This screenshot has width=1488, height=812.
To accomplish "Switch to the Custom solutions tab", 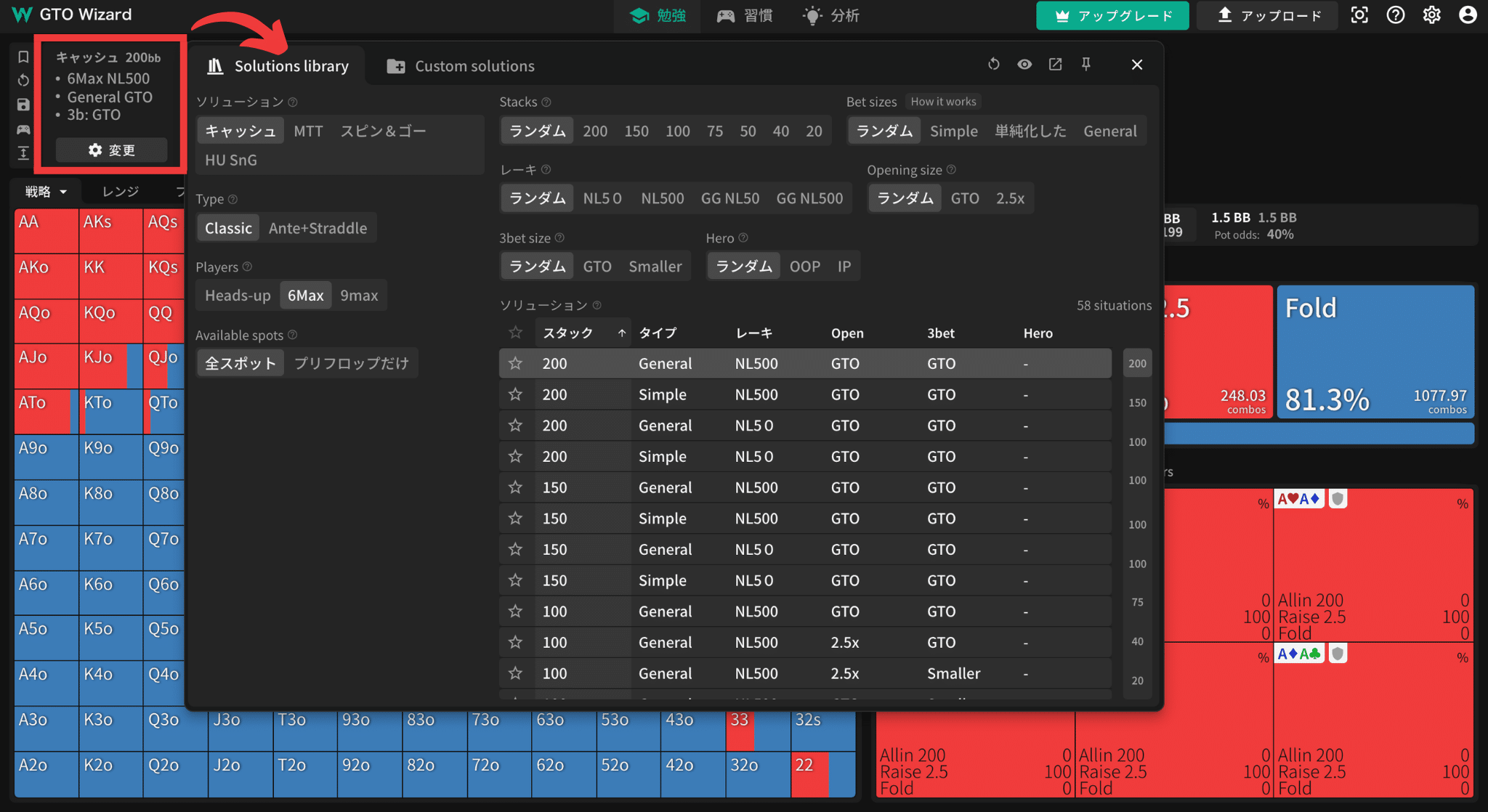I will pyautogui.click(x=461, y=66).
